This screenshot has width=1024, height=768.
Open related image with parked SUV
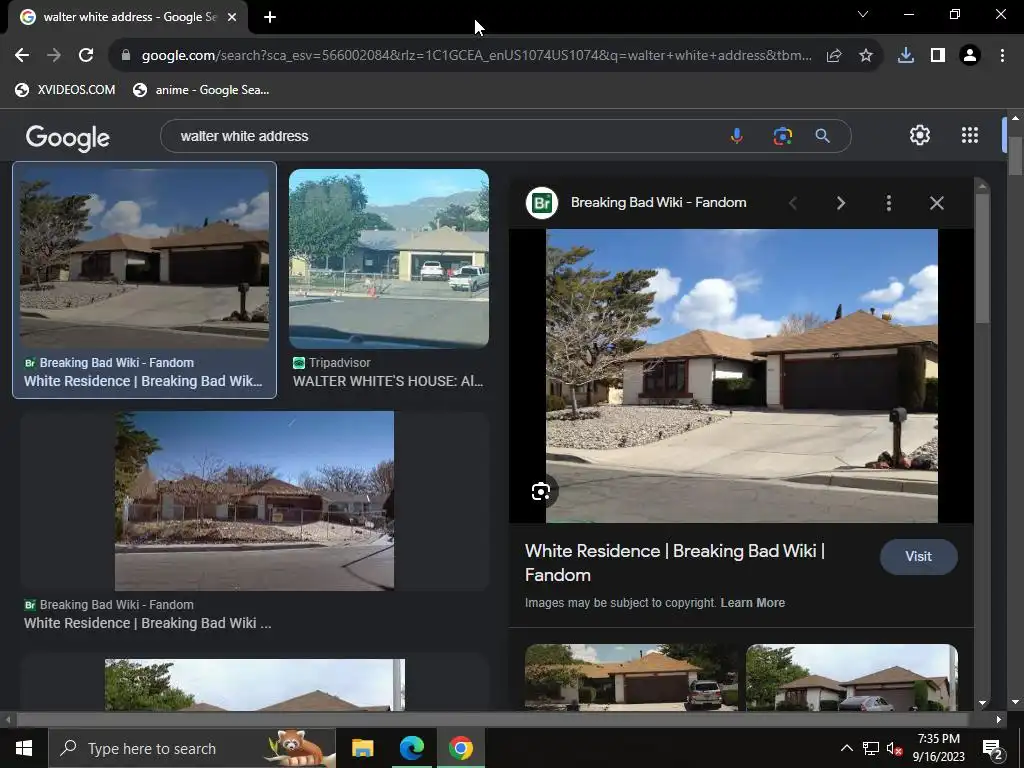coord(632,677)
